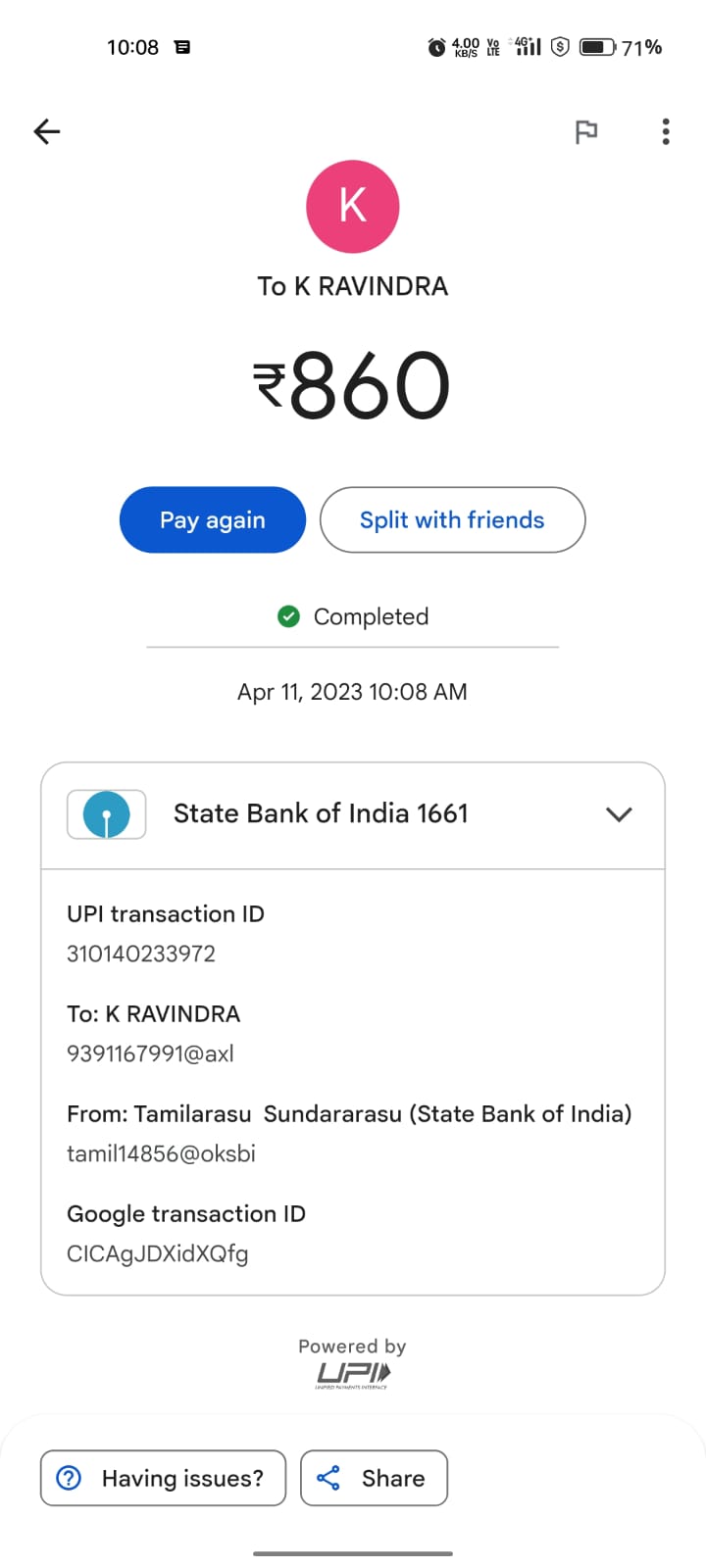706x1568 pixels.
Task: Tap the 9391167991@axl UPI address
Action: (x=150, y=1053)
